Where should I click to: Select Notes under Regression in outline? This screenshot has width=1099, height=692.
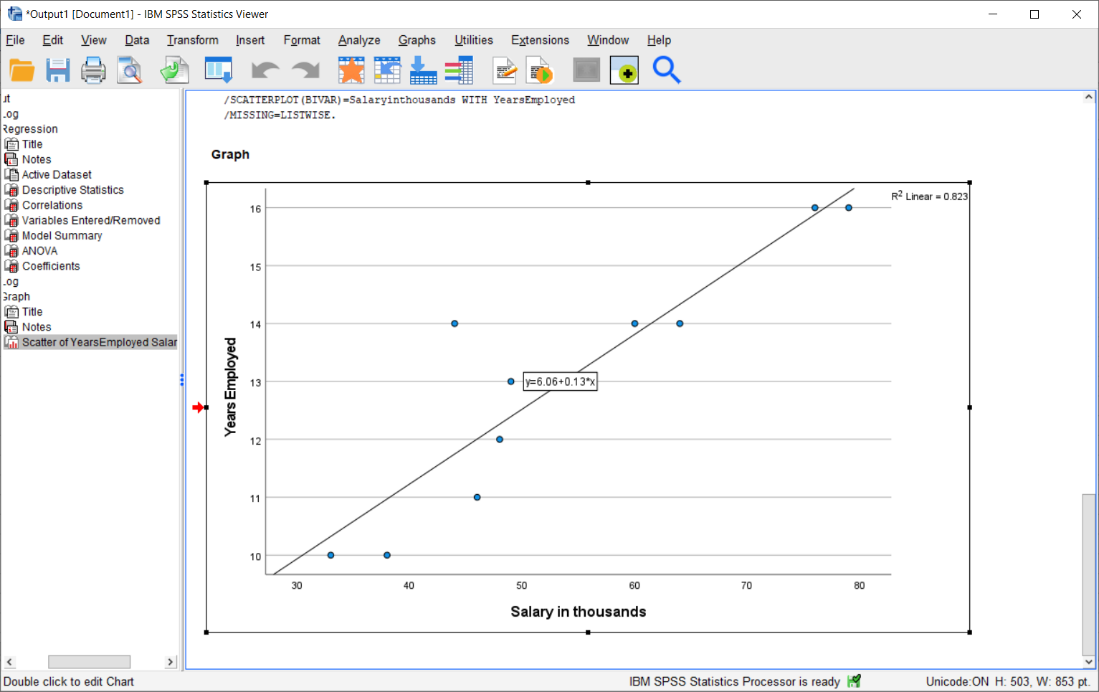[36, 159]
